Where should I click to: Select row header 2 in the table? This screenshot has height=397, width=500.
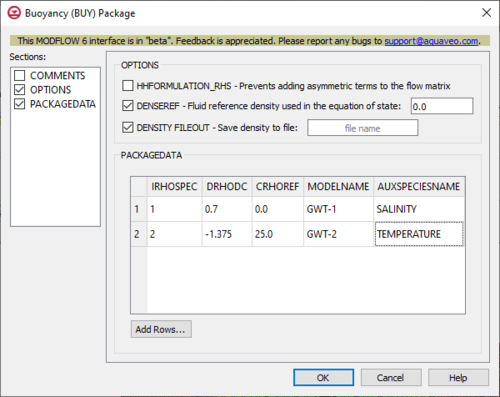[x=139, y=234]
